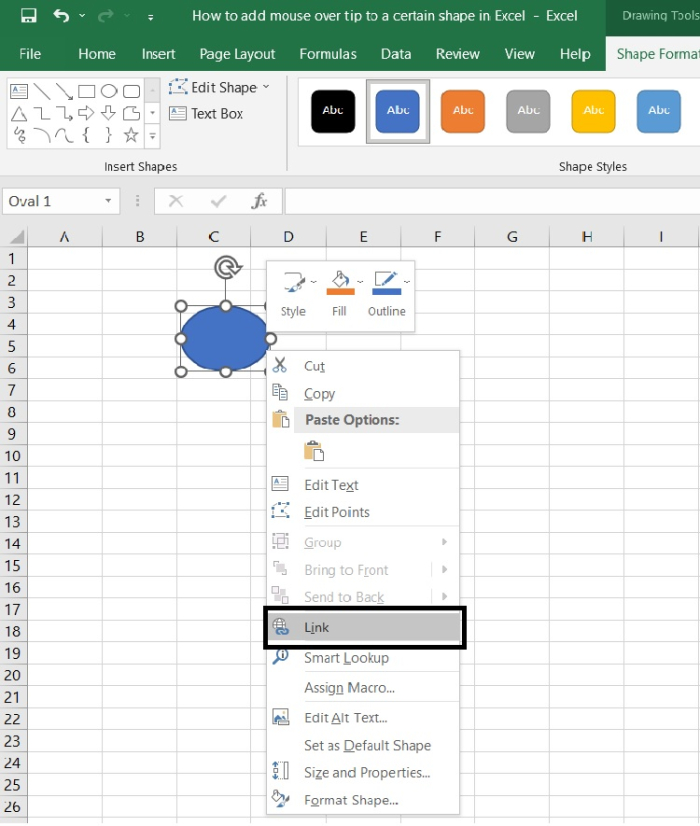Switch to the Insert tab
This screenshot has width=700, height=826.
(x=159, y=54)
